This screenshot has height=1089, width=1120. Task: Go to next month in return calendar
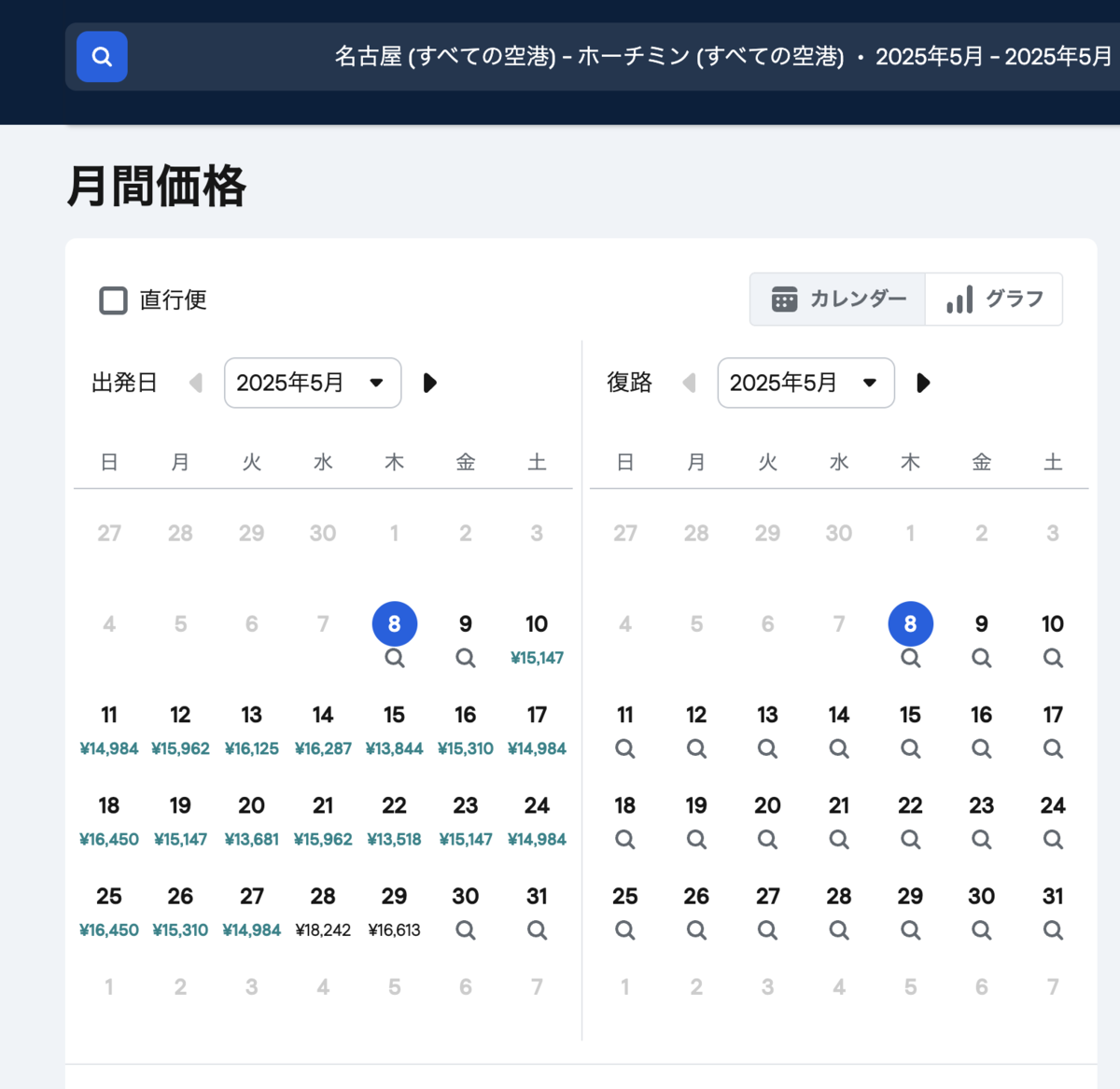(x=923, y=383)
